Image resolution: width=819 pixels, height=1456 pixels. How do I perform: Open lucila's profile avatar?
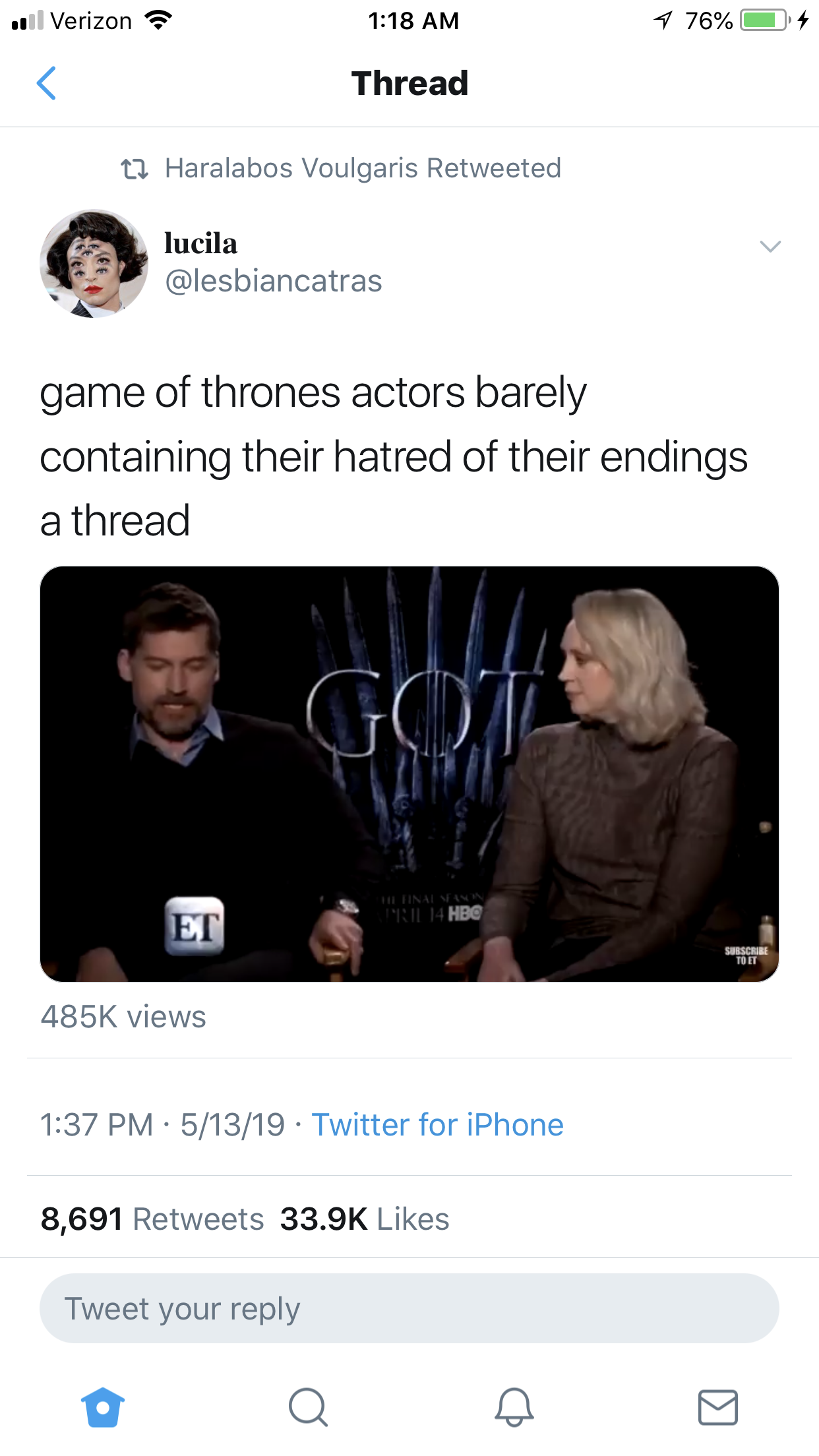(x=94, y=264)
